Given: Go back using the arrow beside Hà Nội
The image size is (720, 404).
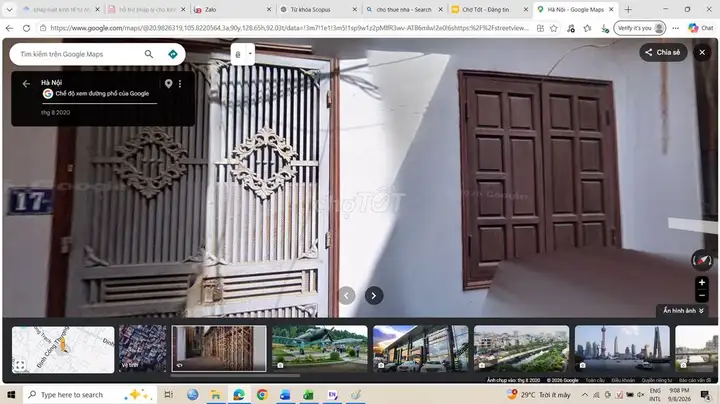Looking at the screenshot, I should (x=26, y=84).
